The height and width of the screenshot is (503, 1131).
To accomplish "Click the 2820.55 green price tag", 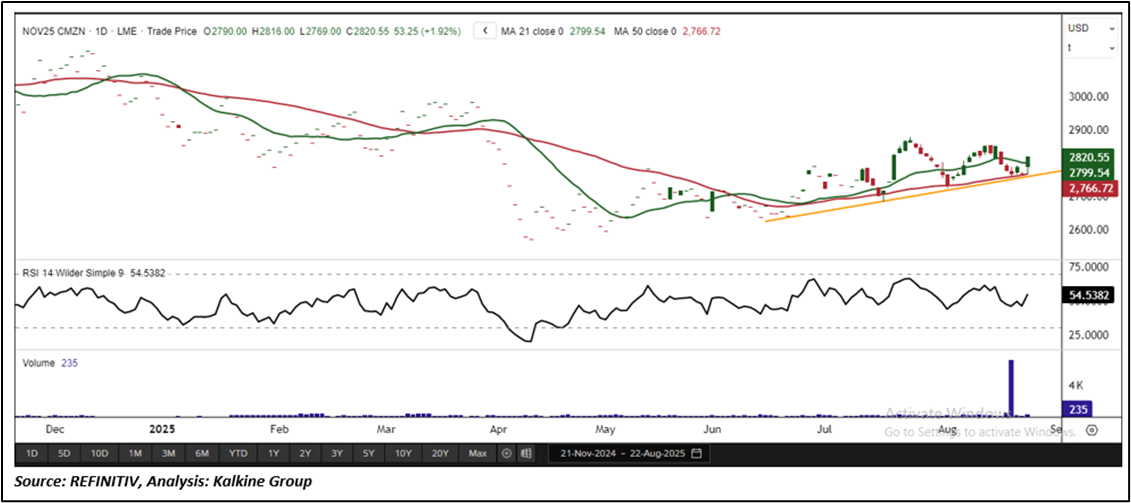I will point(1089,157).
